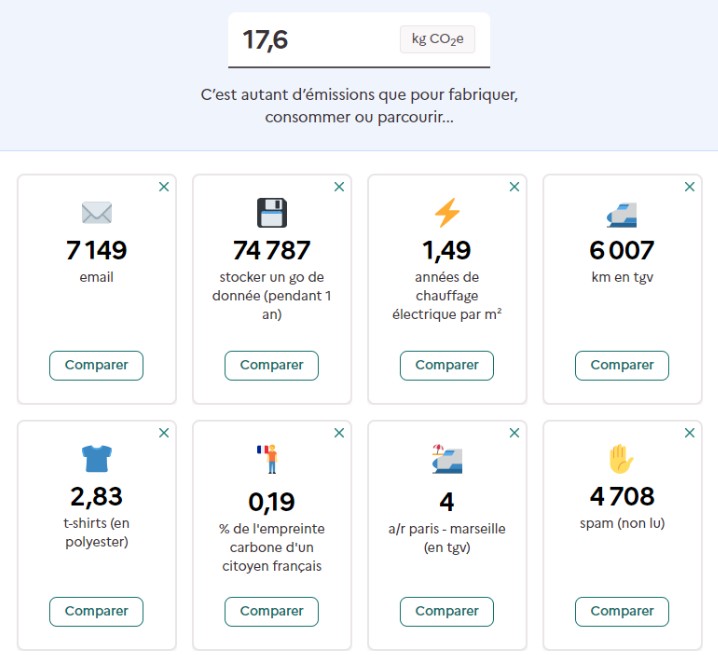
Task: Remove the email comparison card
Action: point(164,187)
